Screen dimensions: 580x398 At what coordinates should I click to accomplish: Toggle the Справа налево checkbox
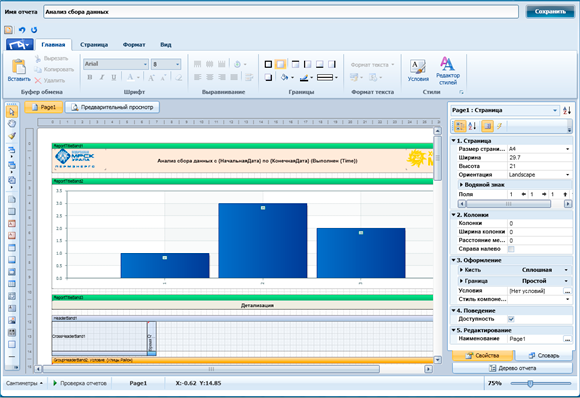pyautogui.click(x=511, y=249)
